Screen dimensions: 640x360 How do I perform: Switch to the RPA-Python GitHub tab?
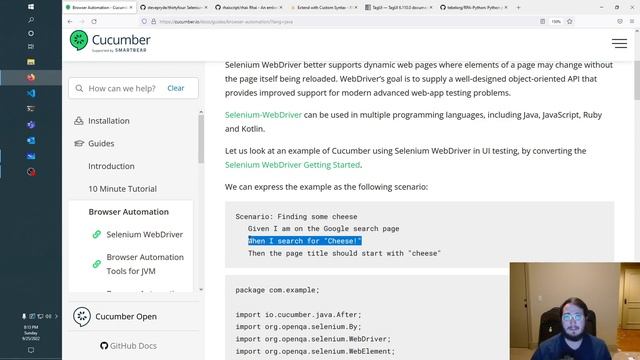pos(473,7)
